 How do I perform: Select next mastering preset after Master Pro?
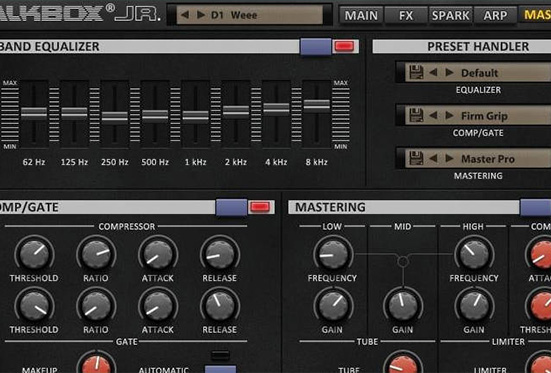(x=449, y=159)
